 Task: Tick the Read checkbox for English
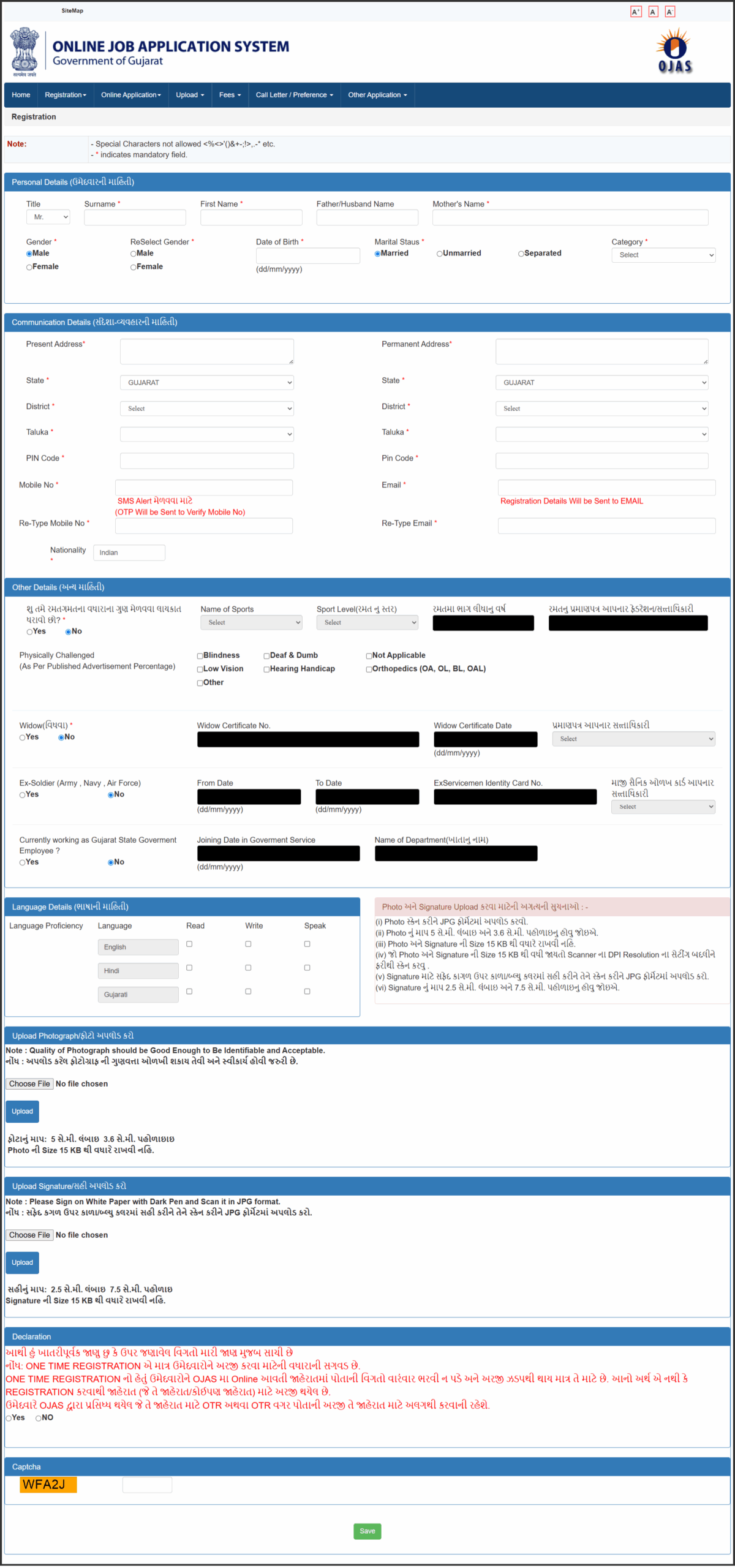tap(189, 944)
